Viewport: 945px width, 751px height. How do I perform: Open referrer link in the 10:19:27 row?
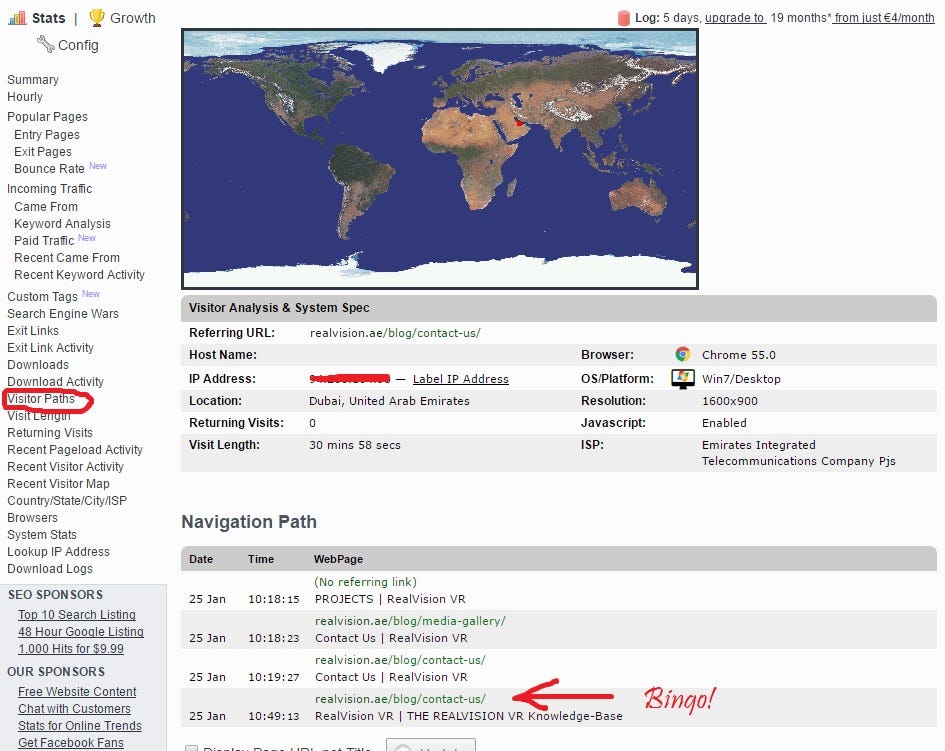click(x=400, y=660)
